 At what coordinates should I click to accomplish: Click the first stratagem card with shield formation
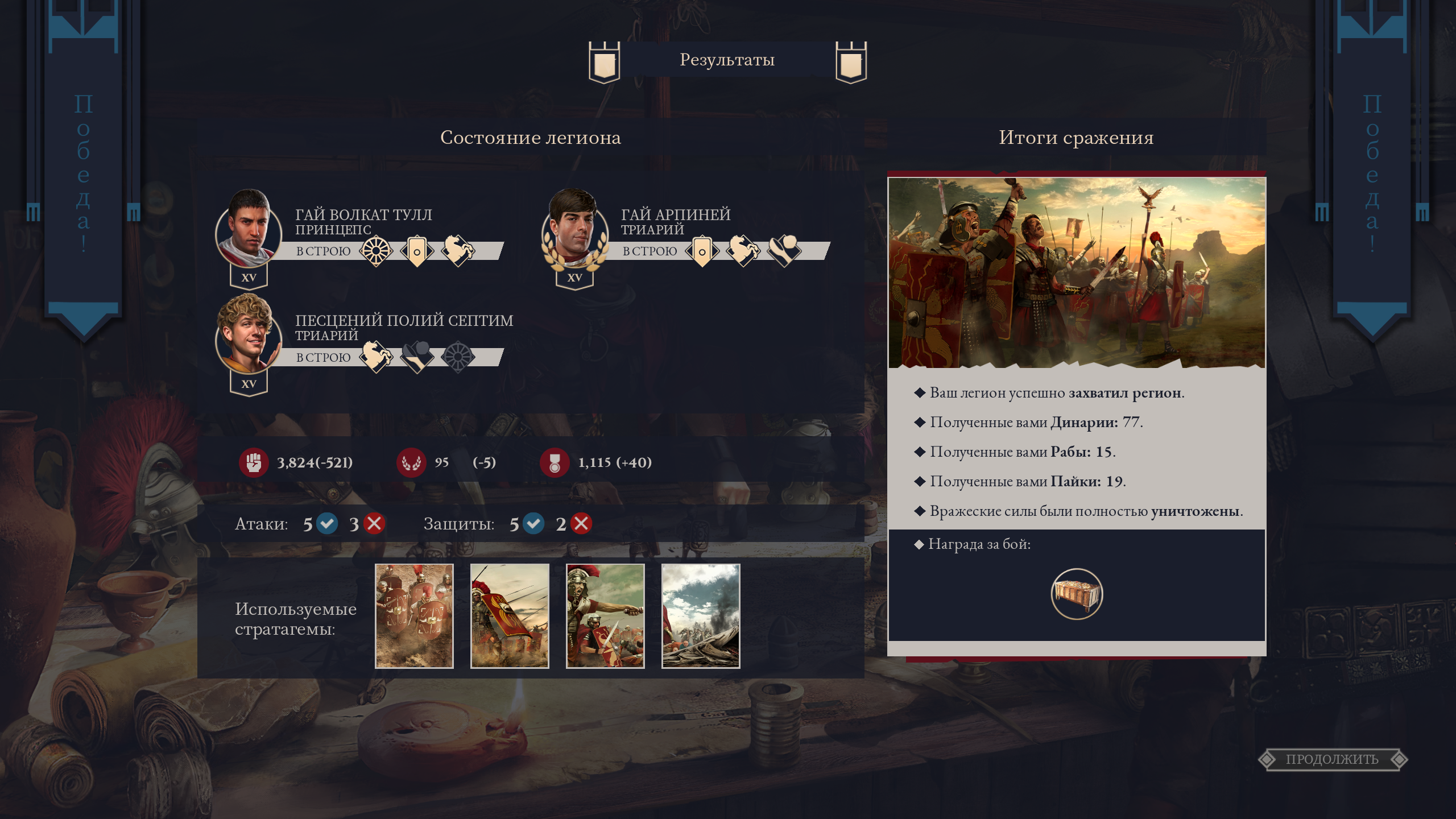(x=414, y=616)
